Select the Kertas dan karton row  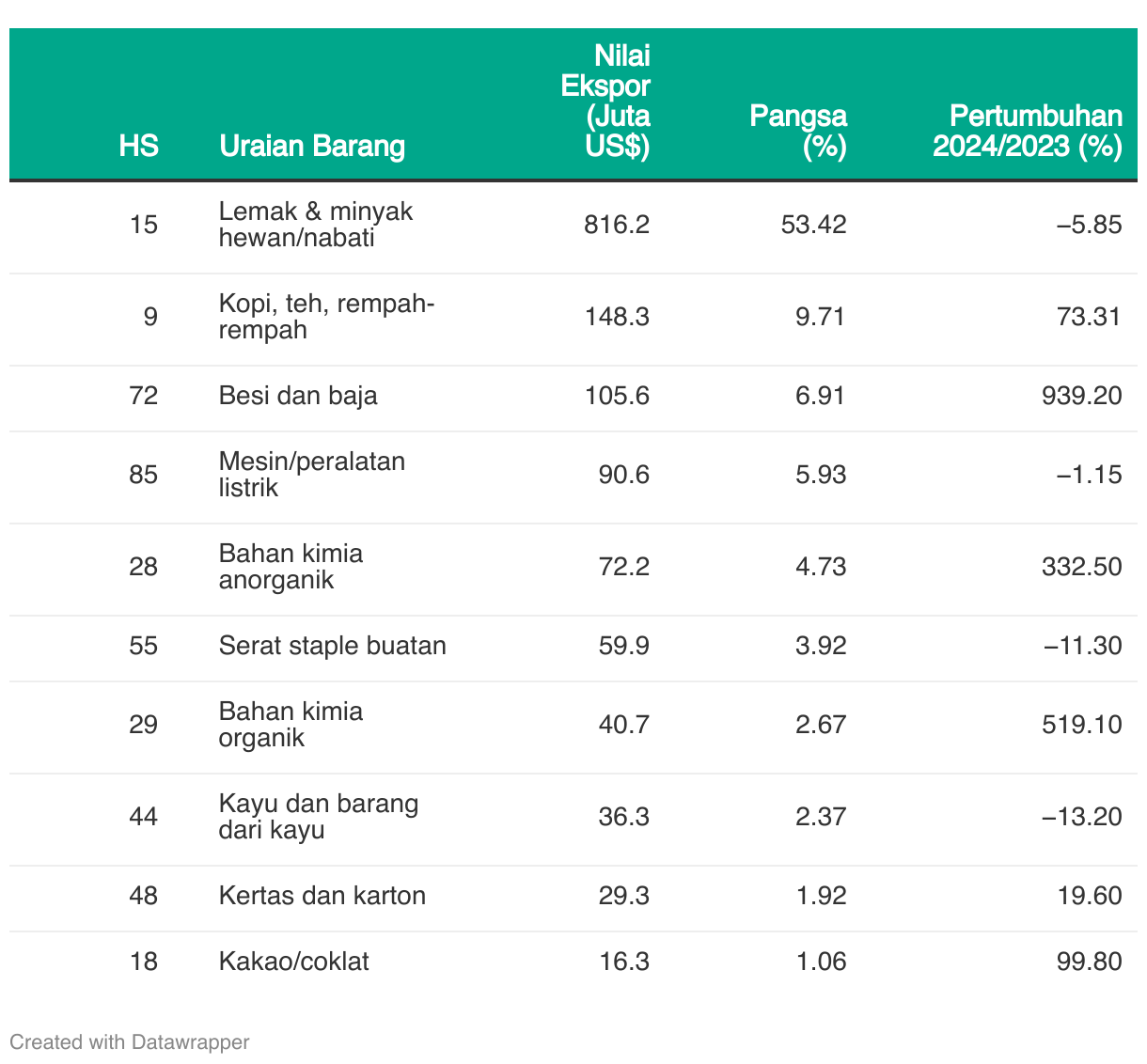click(573, 896)
